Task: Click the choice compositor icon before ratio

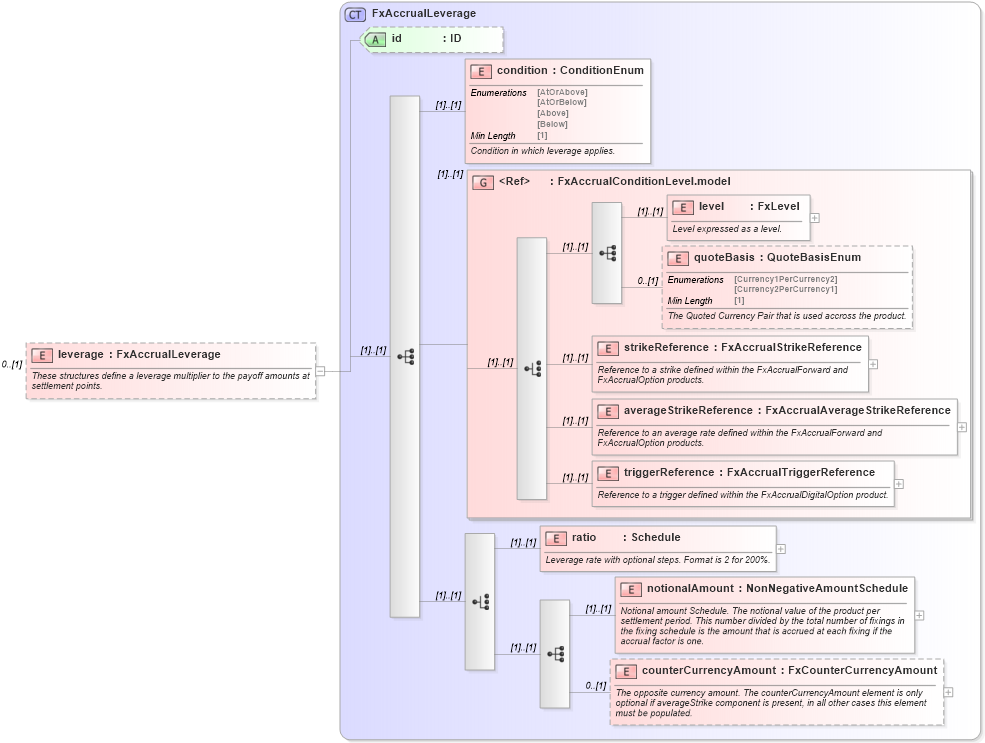Action: coord(481,602)
